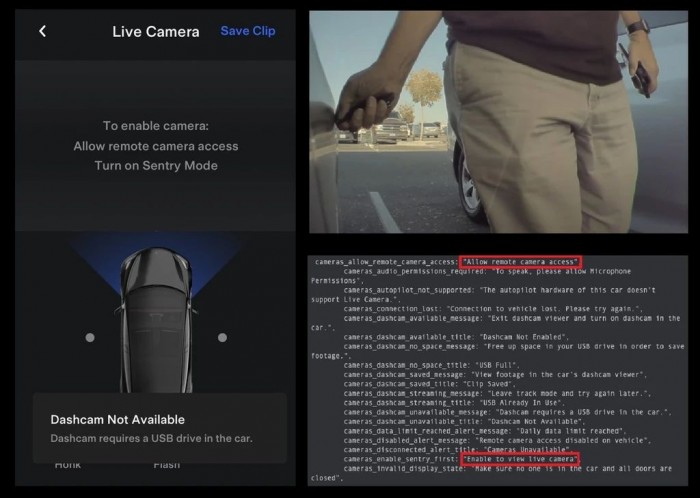The height and width of the screenshot is (498, 700).
Task: Click the "Cameras Unavailable" string in code
Action: [527, 449]
